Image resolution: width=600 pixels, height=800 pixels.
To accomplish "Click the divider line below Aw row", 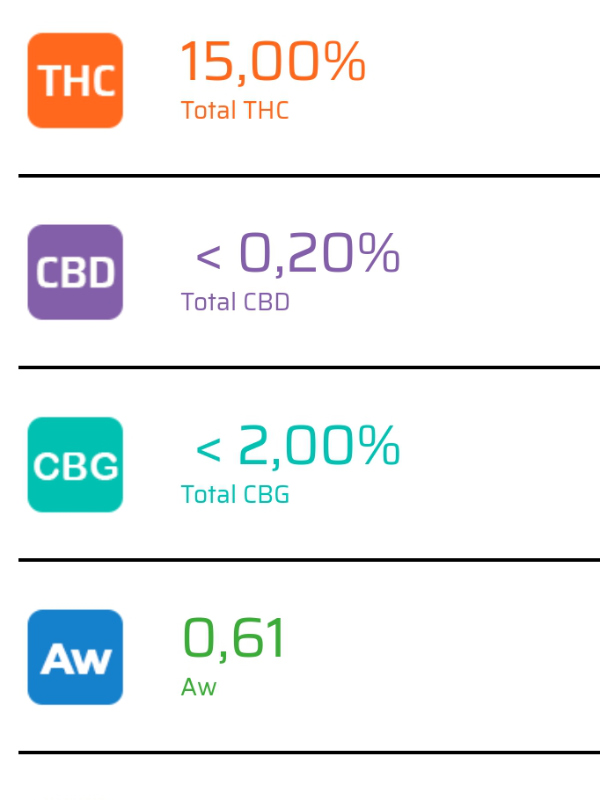I will [x=309, y=752].
